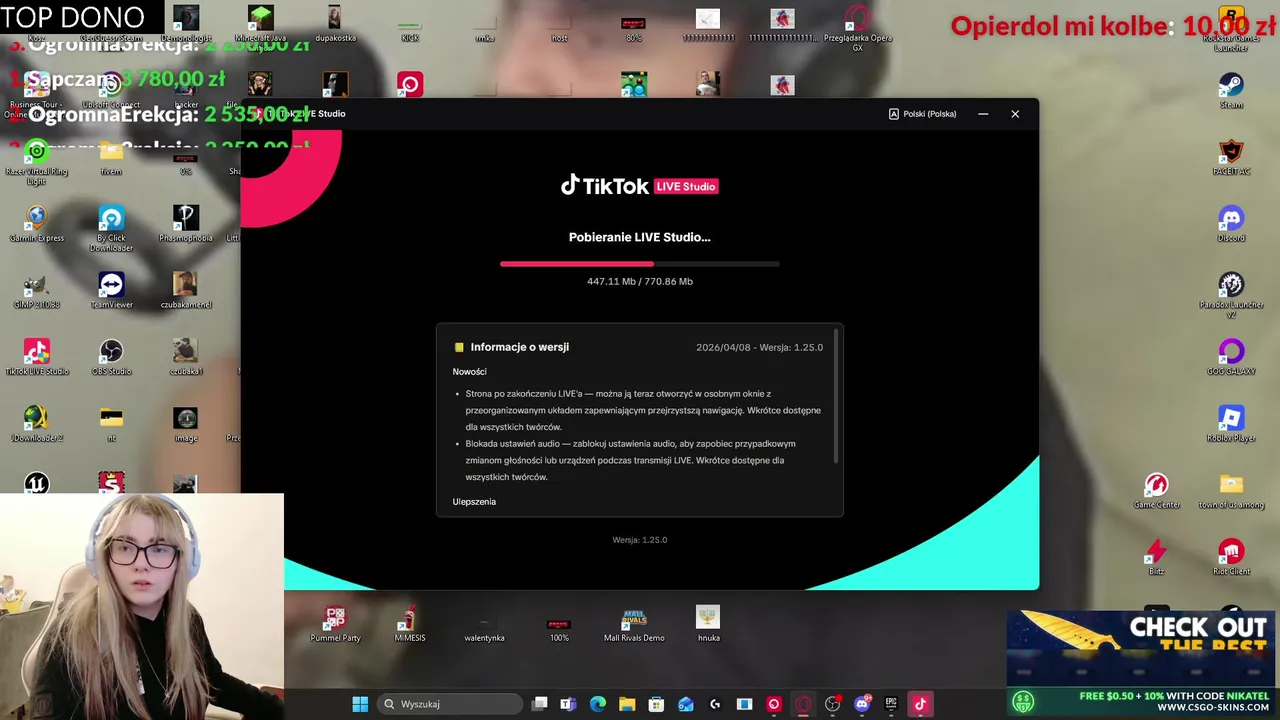
Task: Select Riot Client desktop shortcut
Action: 1231,558
